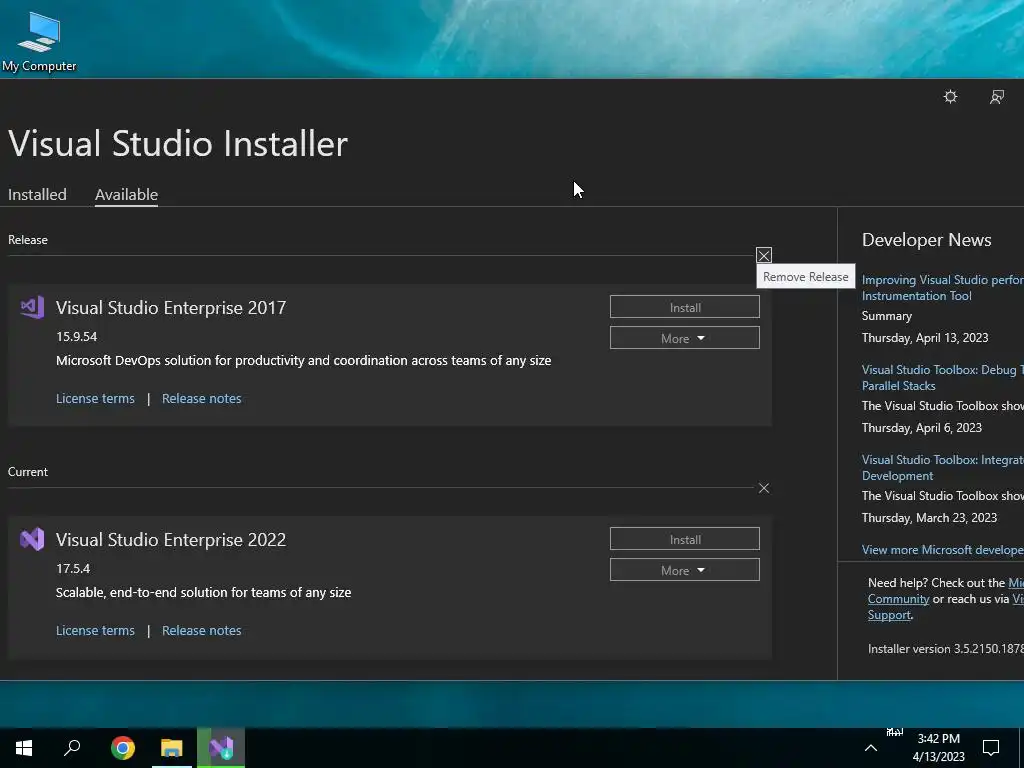Click the Microsoft DevOps solution description
This screenshot has height=768, width=1024.
point(304,360)
